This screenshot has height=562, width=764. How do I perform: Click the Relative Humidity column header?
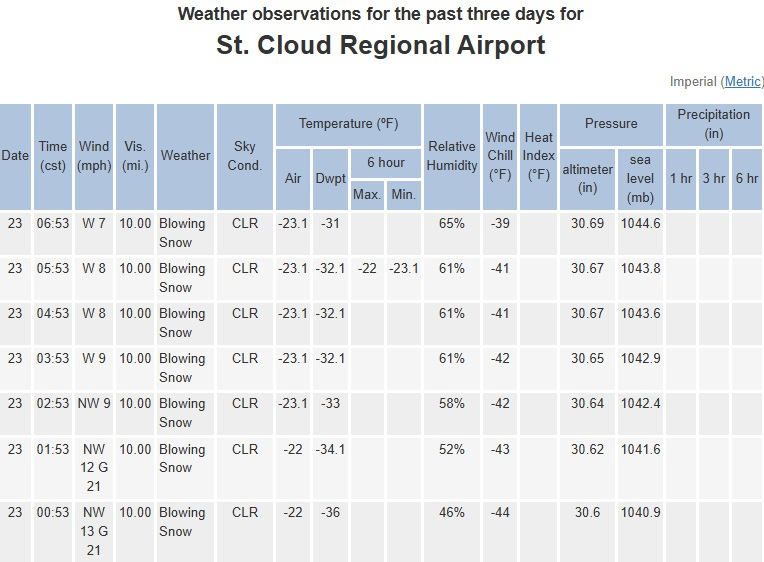[x=452, y=156]
